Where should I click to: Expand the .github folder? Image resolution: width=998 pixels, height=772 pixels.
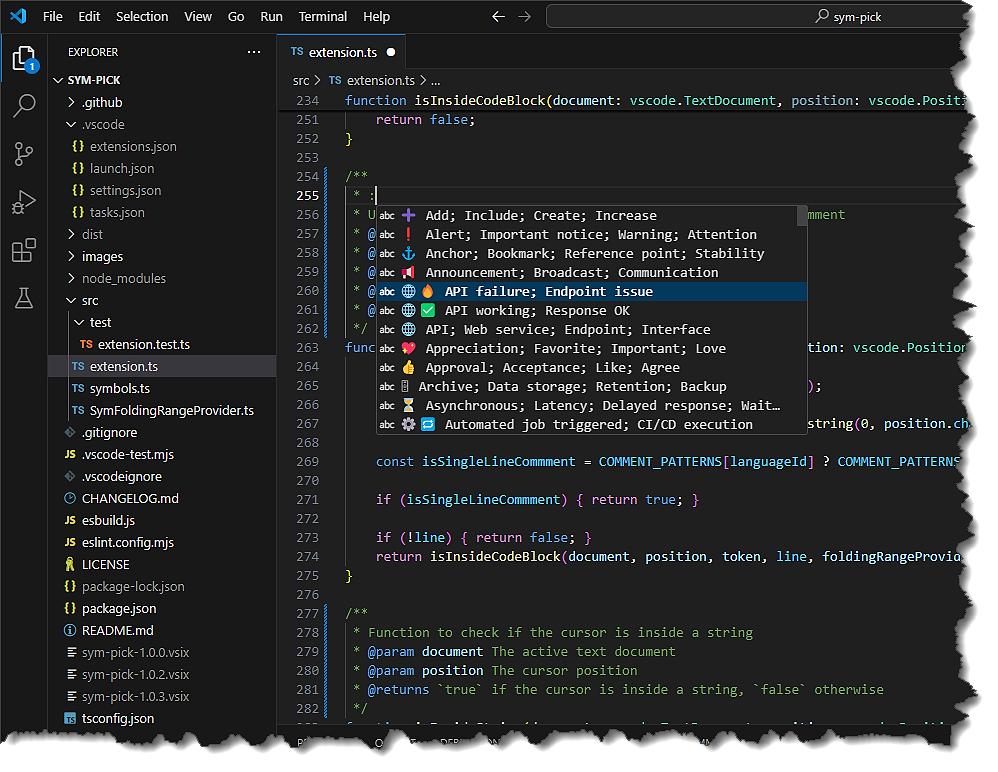[x=100, y=102]
